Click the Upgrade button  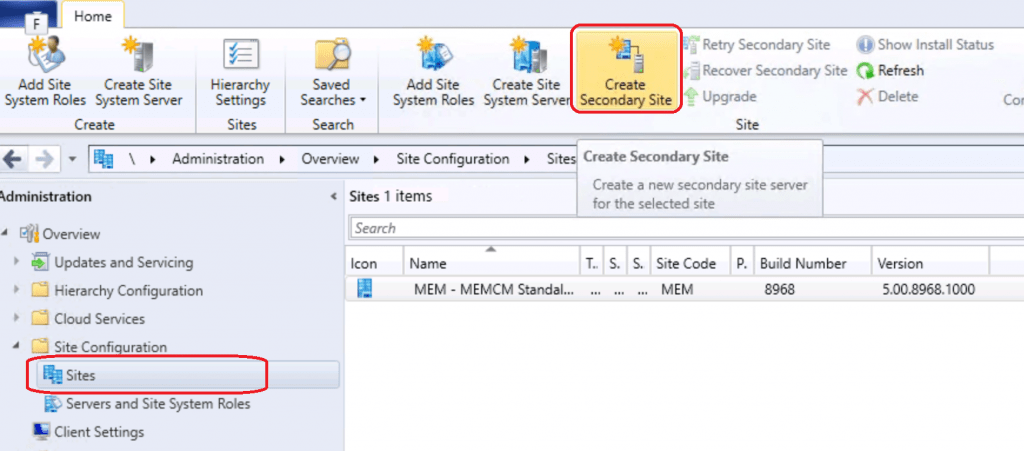coord(720,97)
